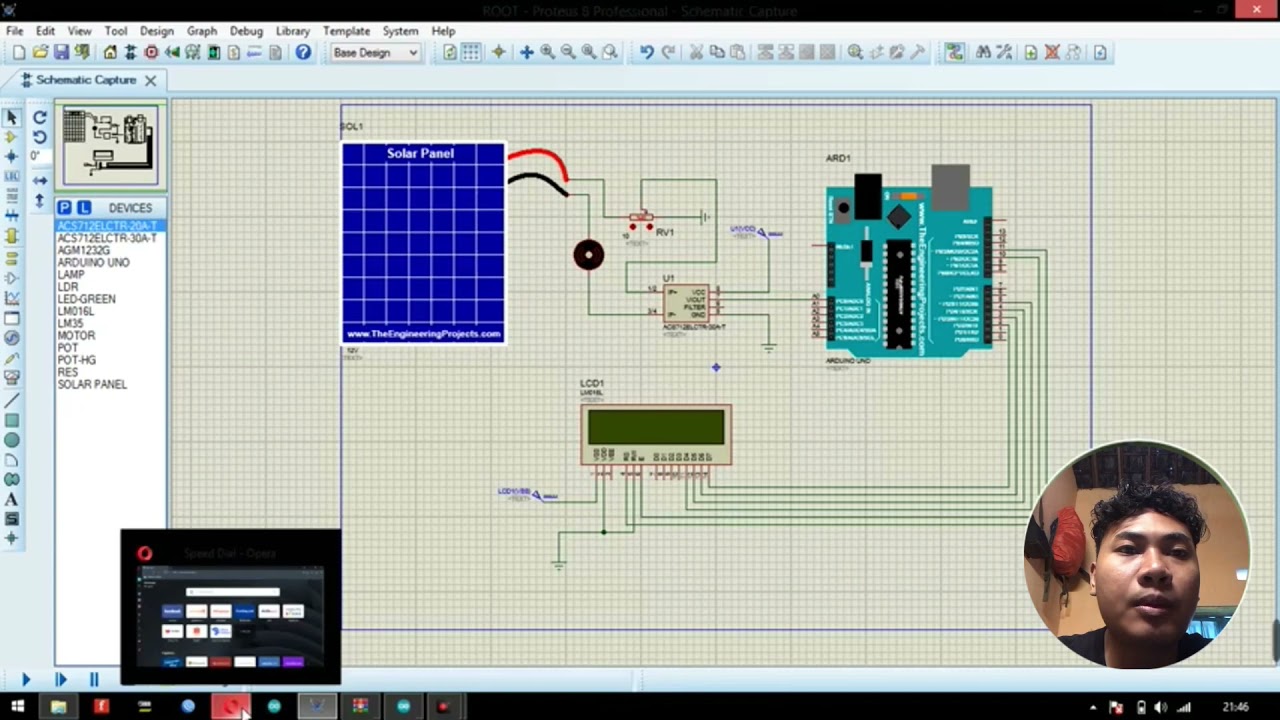Toggle the grid display icon
Image resolution: width=1280 pixels, height=720 pixels.
point(471,52)
